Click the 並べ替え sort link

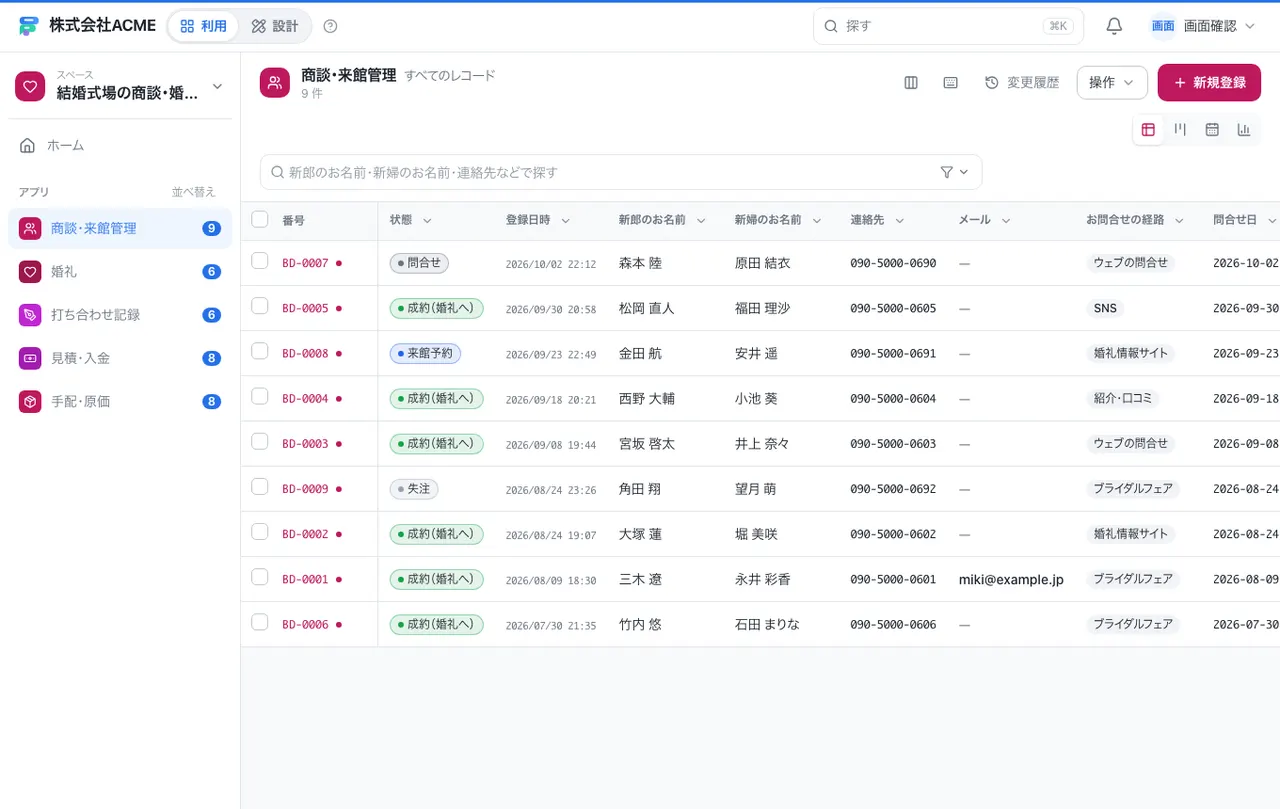pos(193,192)
